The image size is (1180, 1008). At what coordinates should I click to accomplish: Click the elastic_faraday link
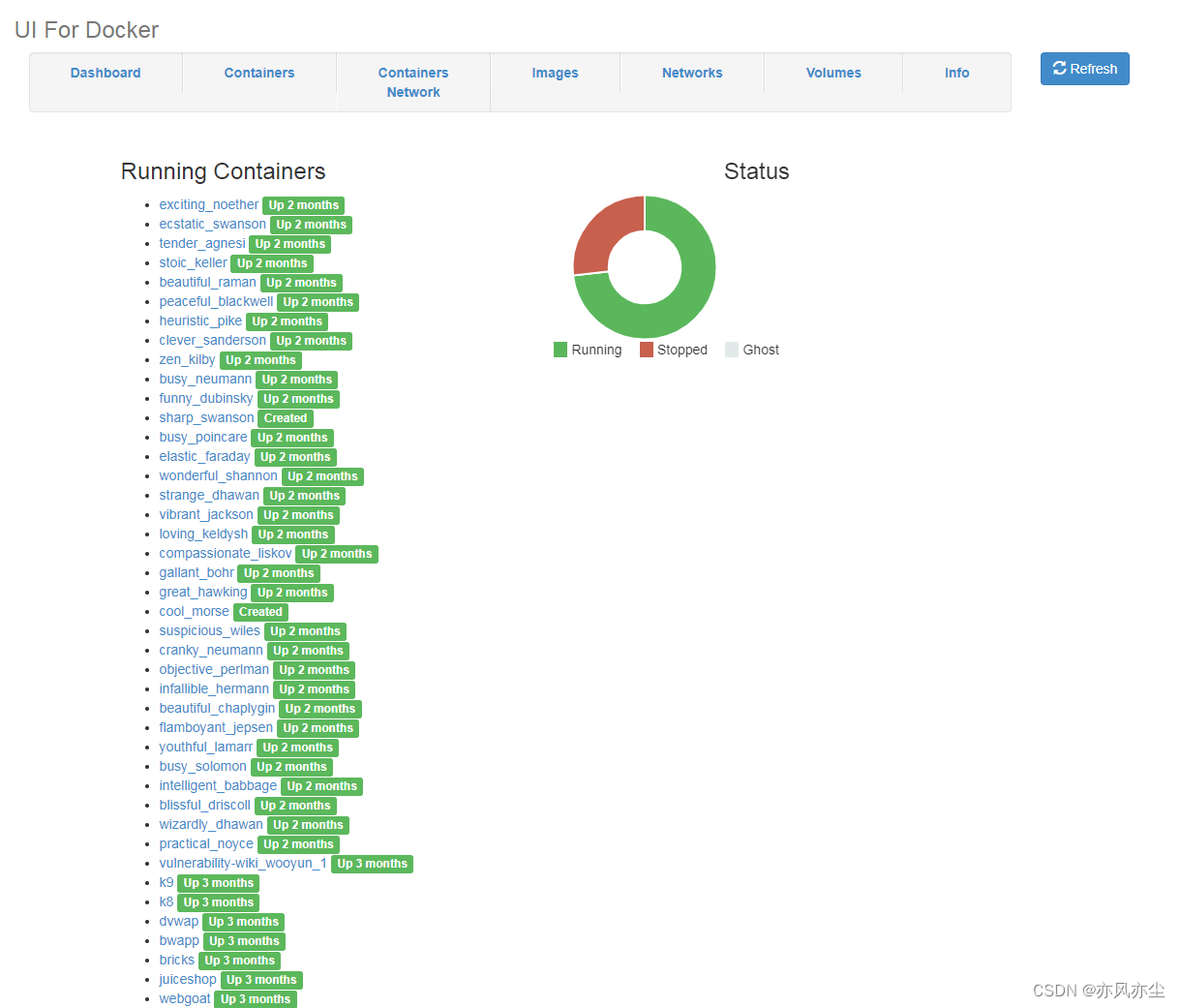pyautogui.click(x=205, y=456)
